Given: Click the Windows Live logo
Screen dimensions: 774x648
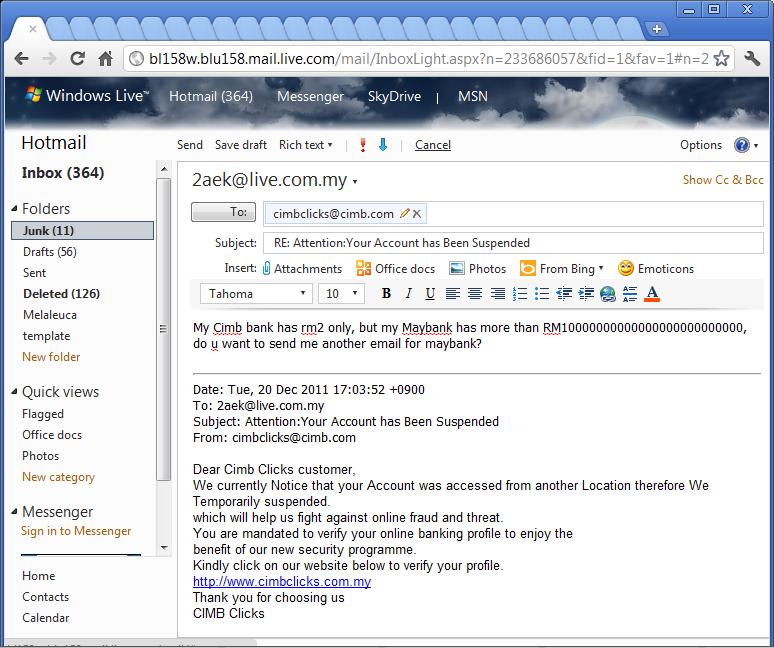Looking at the screenshot, I should click(x=86, y=95).
